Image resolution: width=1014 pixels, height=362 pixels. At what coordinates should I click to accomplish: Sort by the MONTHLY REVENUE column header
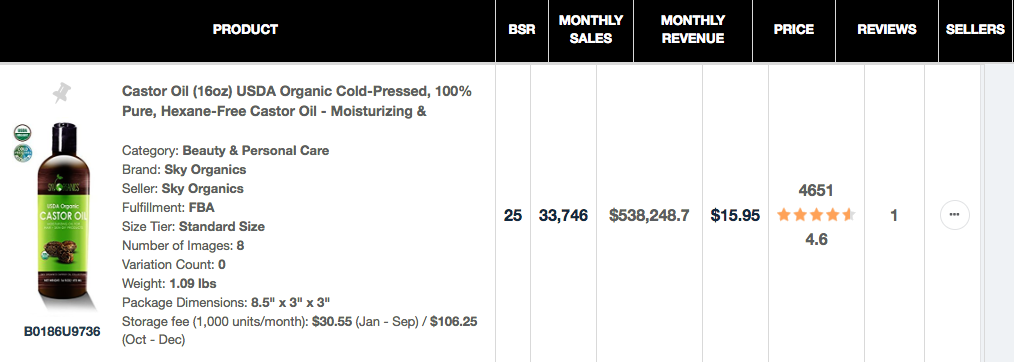693,29
